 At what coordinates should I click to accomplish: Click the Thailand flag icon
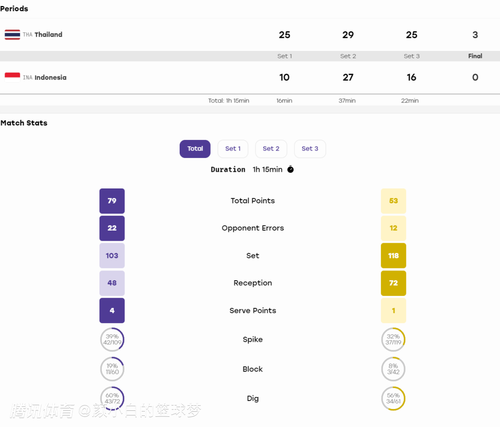(12, 35)
